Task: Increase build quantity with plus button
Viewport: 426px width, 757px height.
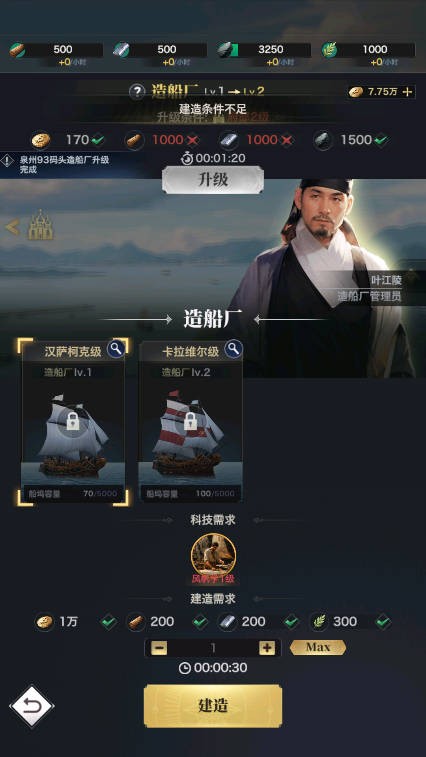Action: pyautogui.click(x=267, y=648)
